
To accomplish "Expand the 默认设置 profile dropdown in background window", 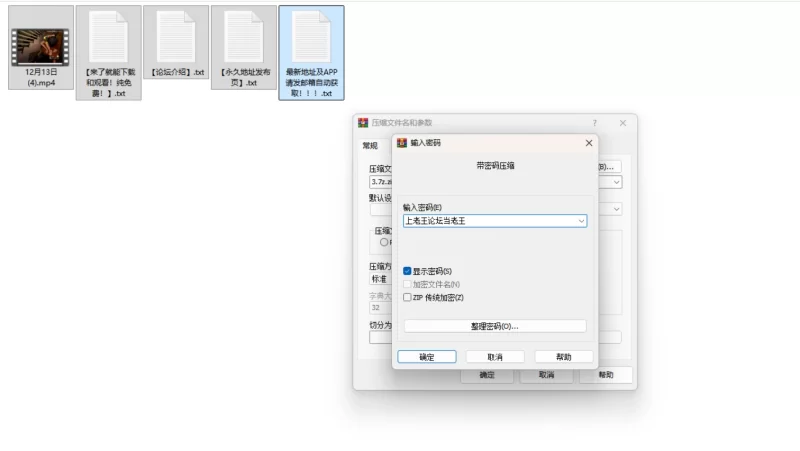I will tap(616, 209).
